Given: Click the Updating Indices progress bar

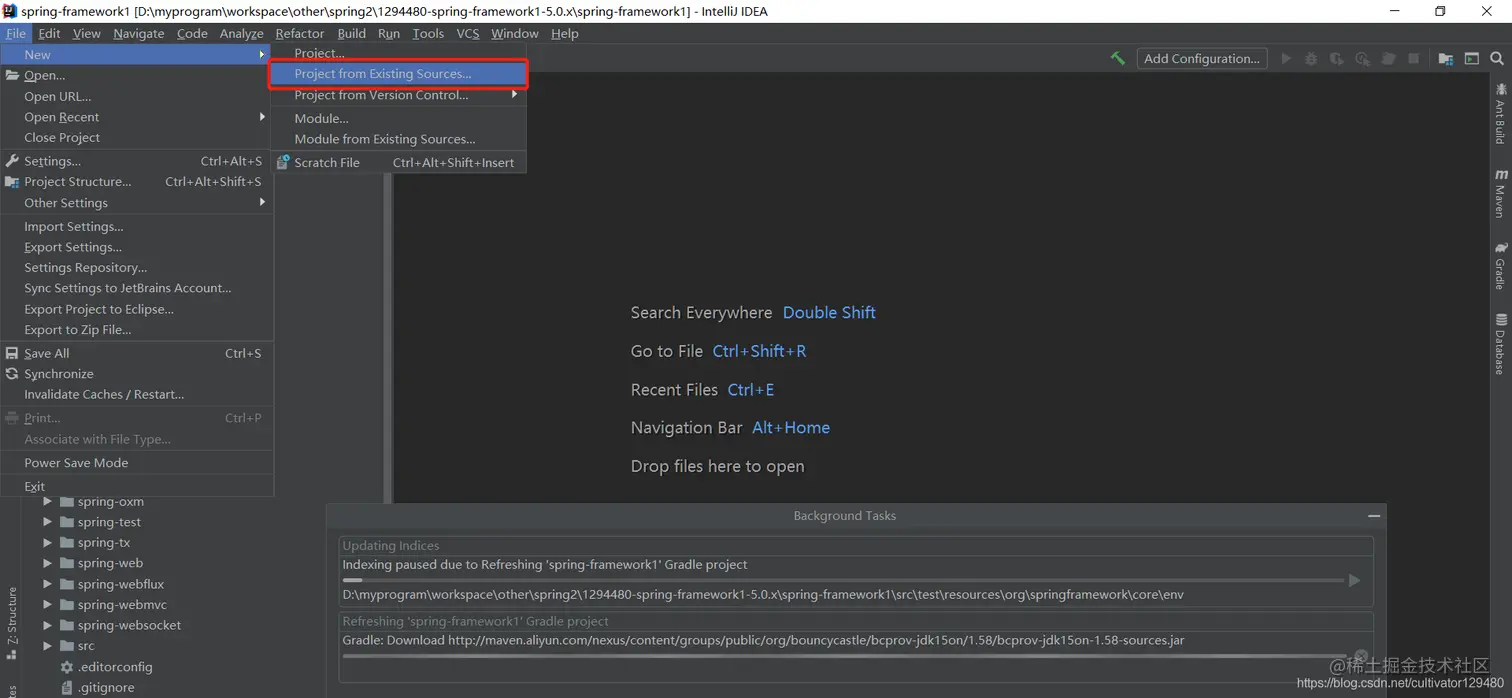Looking at the screenshot, I should [843, 580].
